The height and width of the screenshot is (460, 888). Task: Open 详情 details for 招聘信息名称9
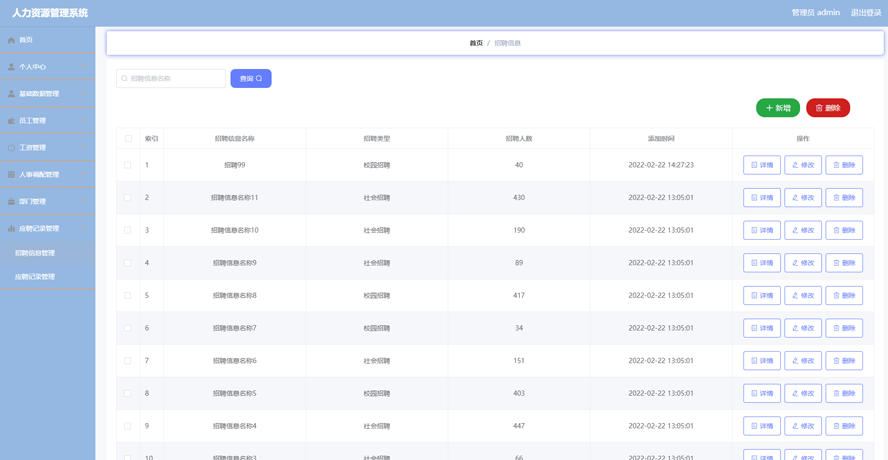[762, 263]
